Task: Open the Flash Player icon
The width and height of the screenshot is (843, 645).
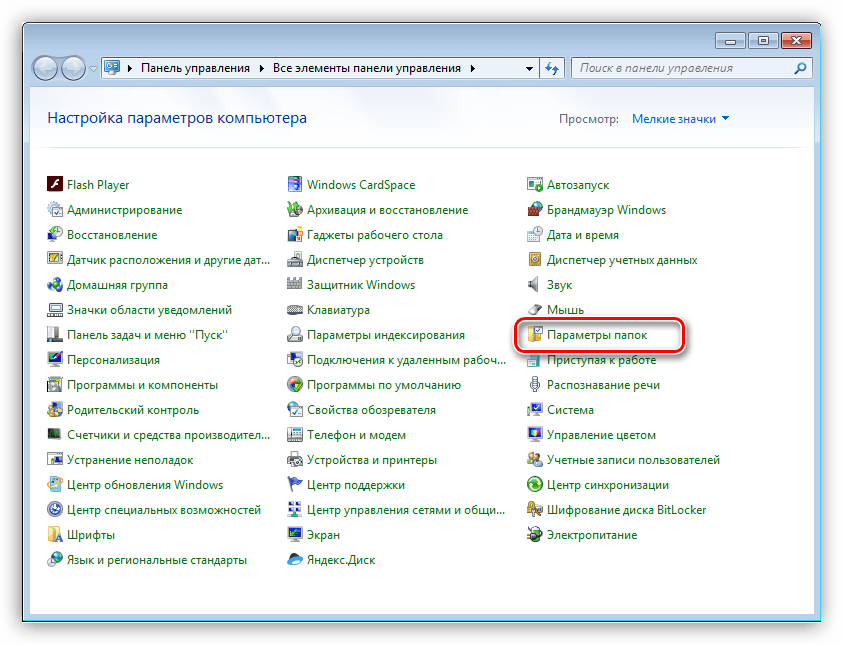Action: tap(55, 185)
